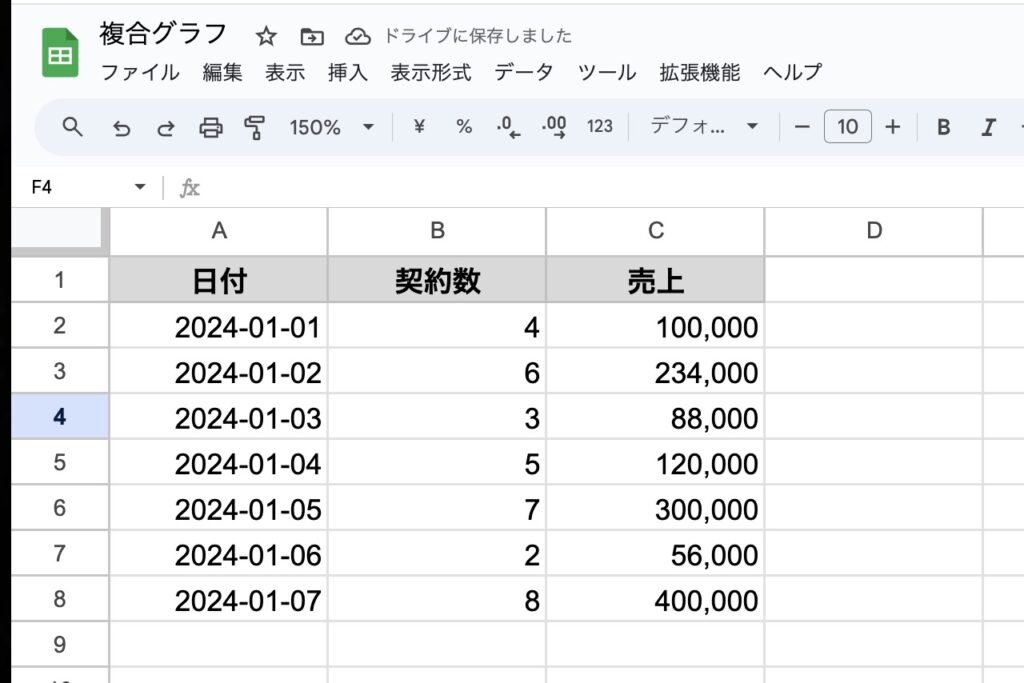Toggle italic formatting

point(989,127)
